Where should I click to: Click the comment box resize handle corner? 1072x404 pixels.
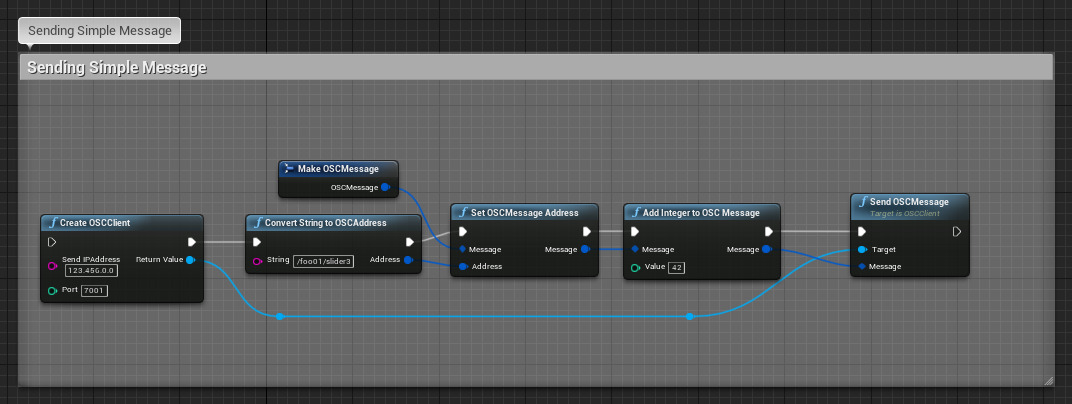click(x=1047, y=380)
